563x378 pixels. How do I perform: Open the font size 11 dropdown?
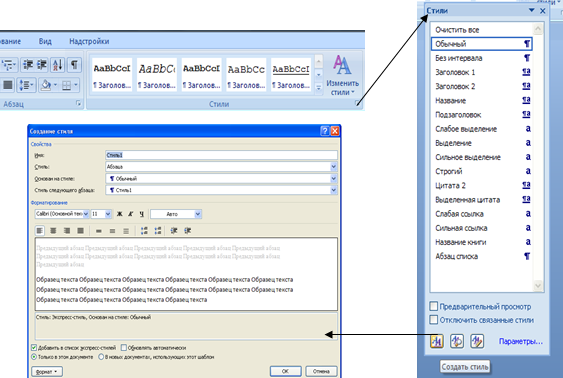(108, 214)
